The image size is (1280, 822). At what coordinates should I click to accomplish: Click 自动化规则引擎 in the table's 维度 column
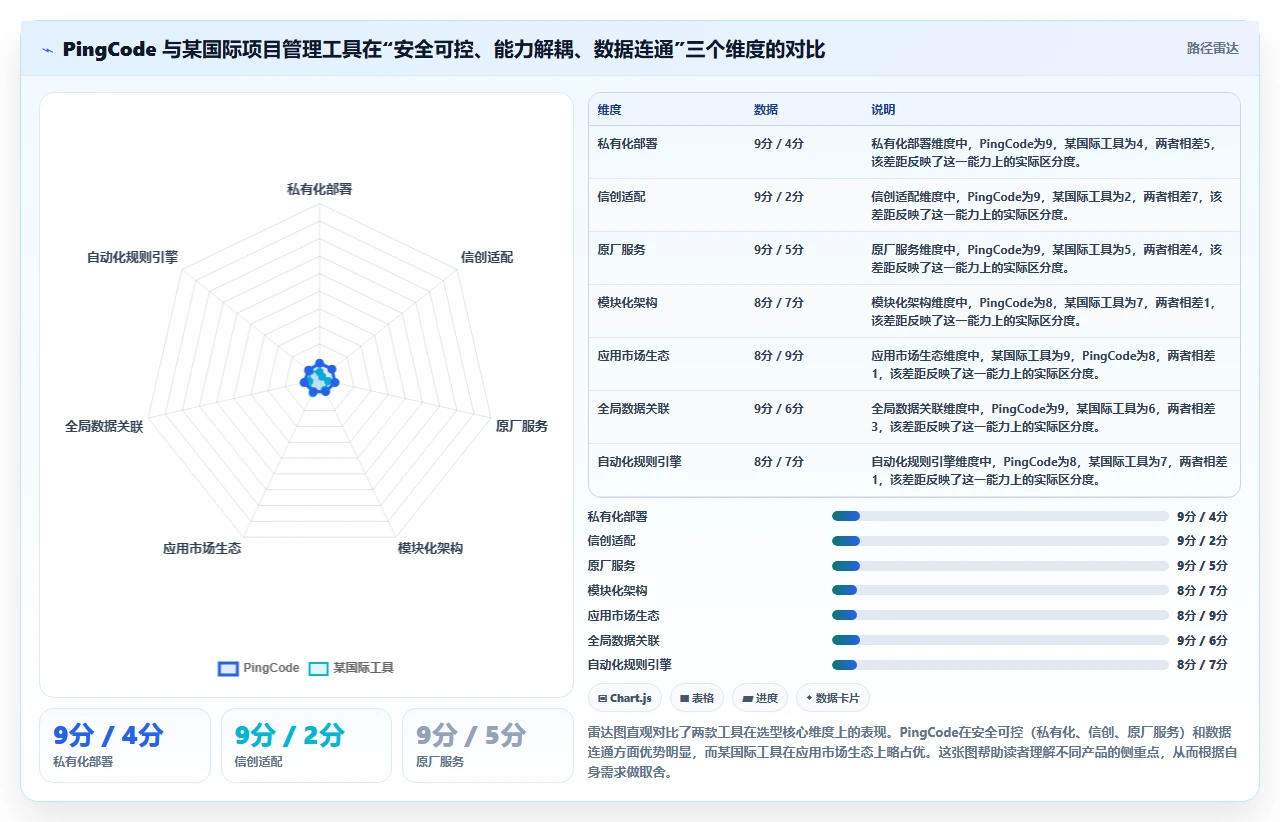639,462
